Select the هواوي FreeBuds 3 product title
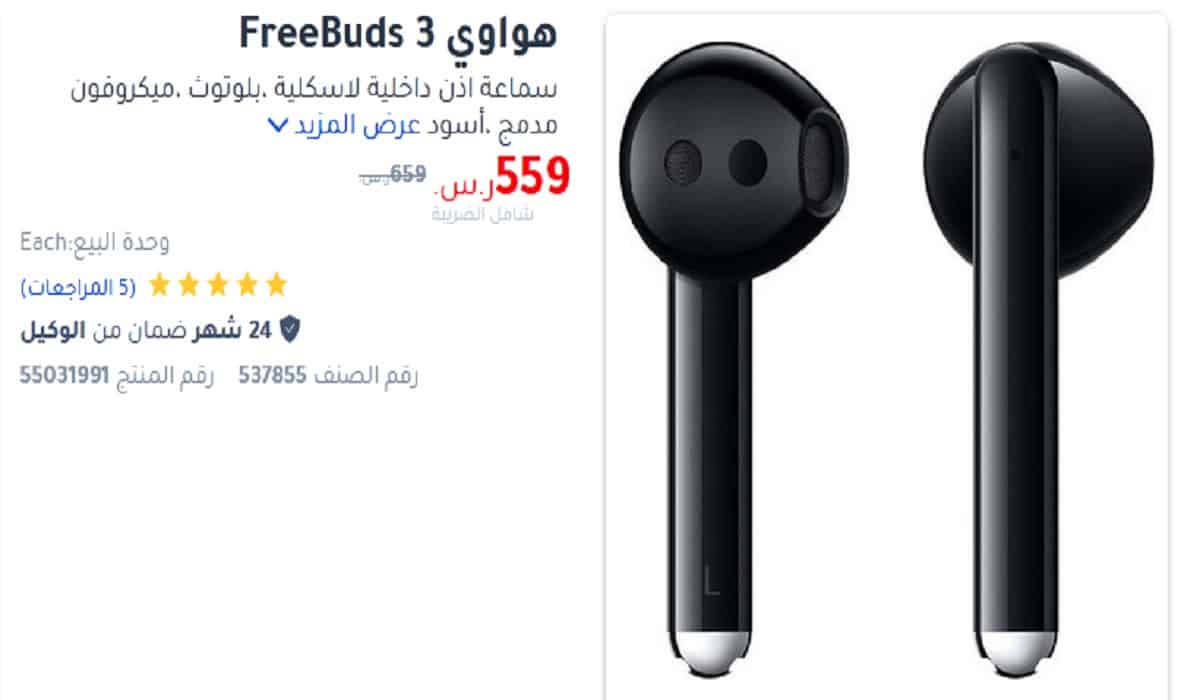 [398, 34]
